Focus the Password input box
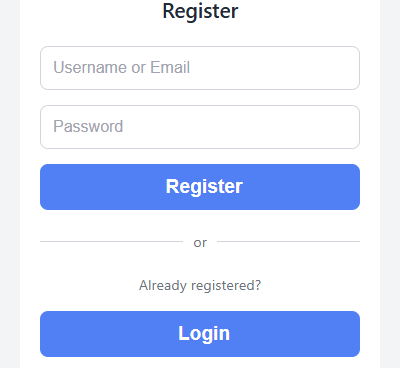 click(200, 127)
